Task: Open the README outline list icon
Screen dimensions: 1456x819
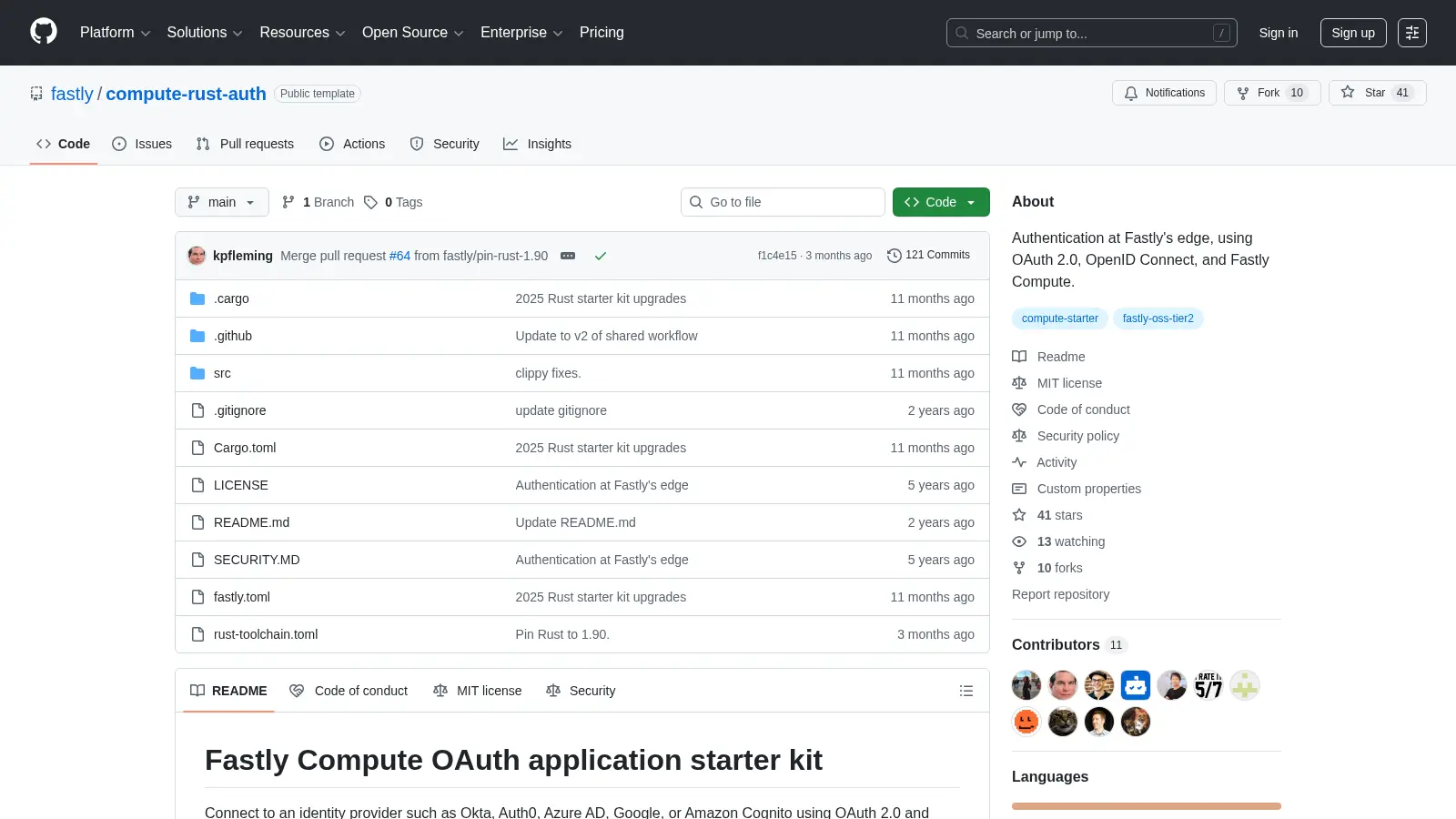Action: (x=966, y=691)
